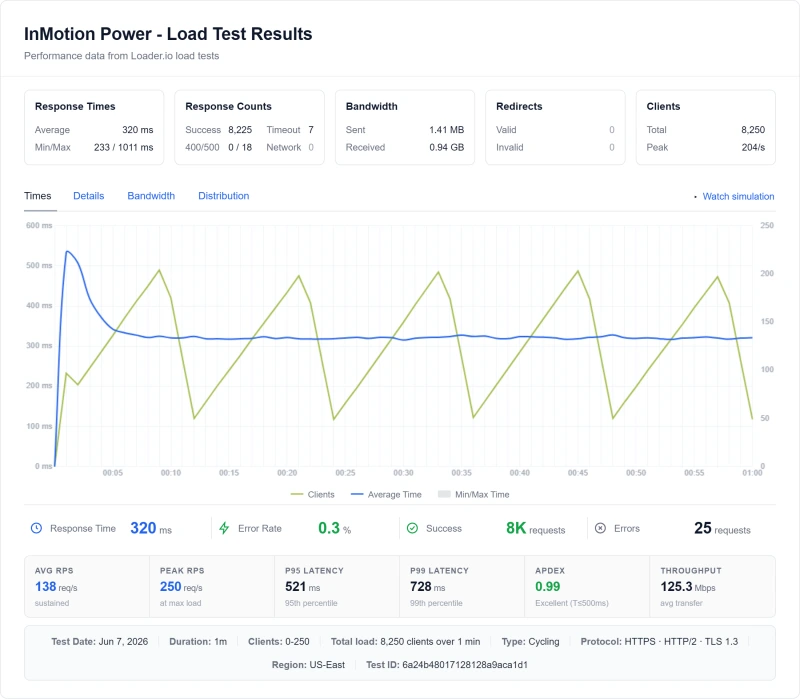Click the InMotion Power - Load Test Results heading
Viewport: 800px width, 699px height.
tap(168, 34)
